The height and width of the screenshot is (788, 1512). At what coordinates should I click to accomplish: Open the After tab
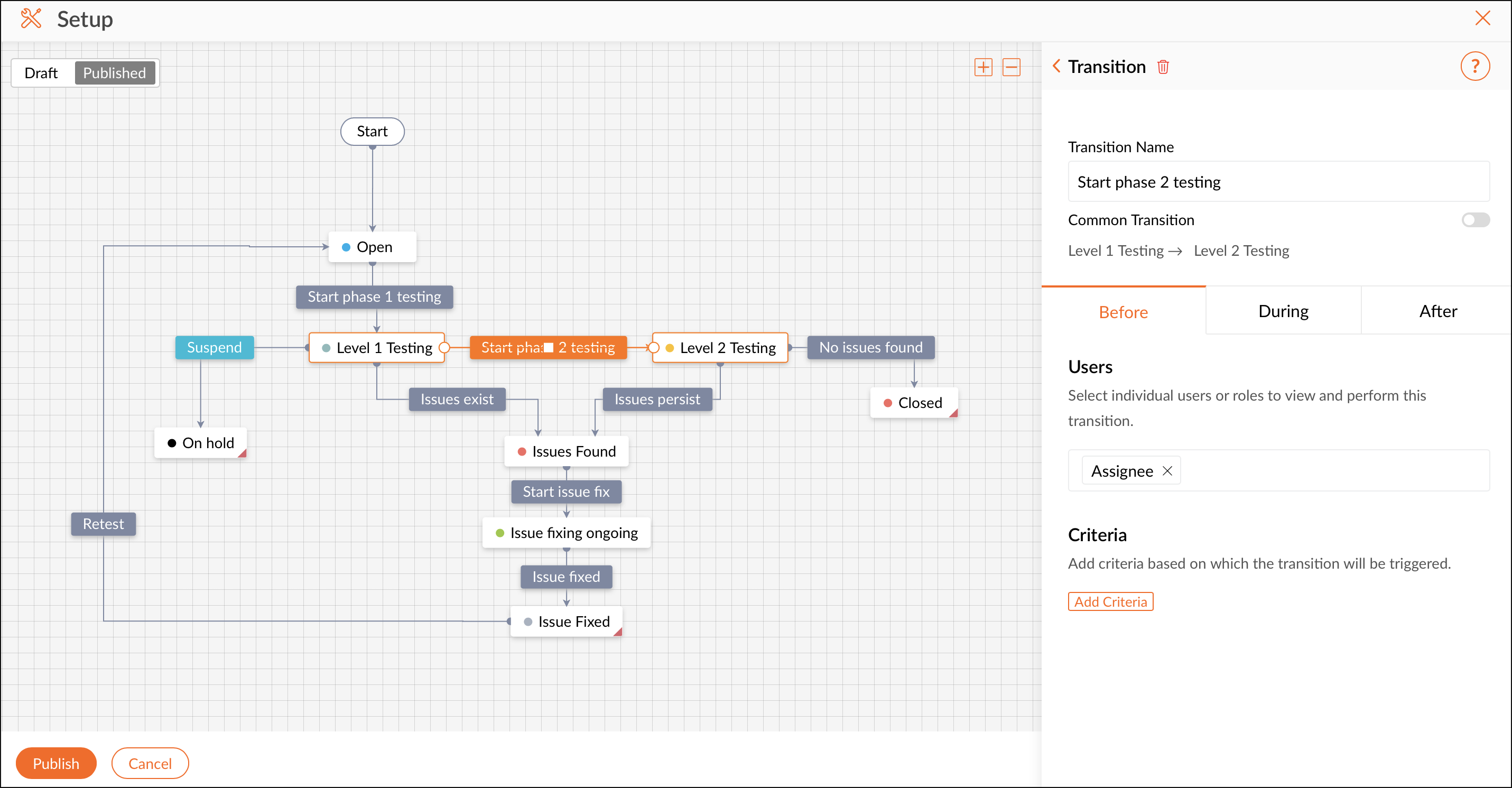pyautogui.click(x=1437, y=311)
